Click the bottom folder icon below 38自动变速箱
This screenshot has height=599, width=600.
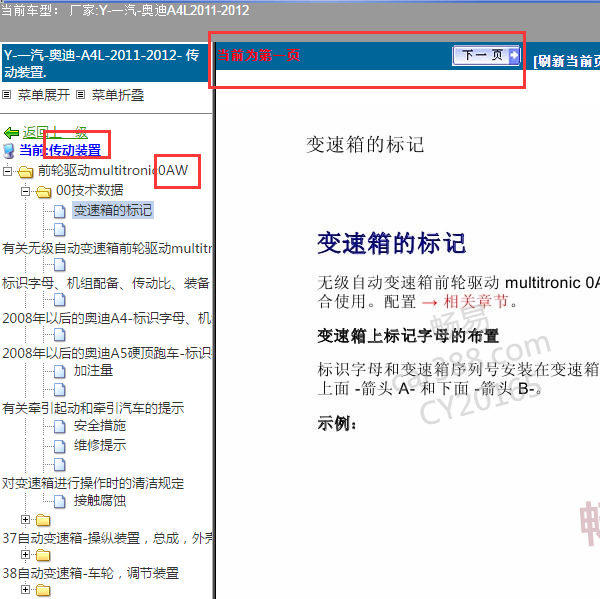43,591
